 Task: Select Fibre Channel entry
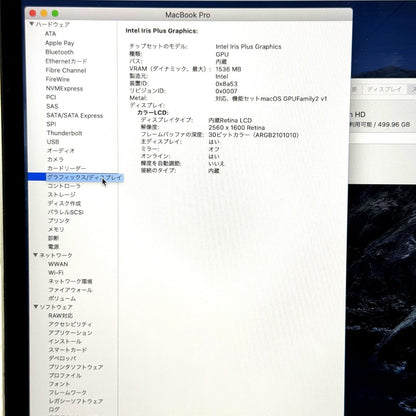pyautogui.click(x=66, y=70)
